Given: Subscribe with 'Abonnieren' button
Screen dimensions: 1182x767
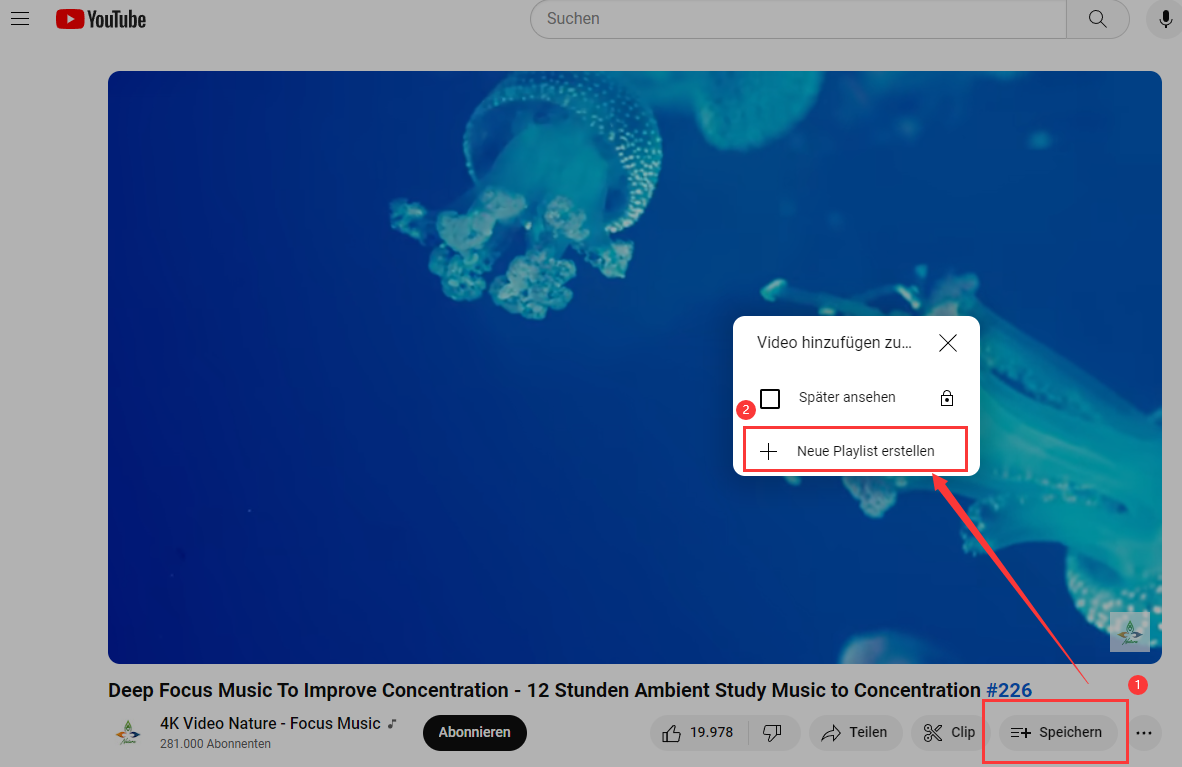Looking at the screenshot, I should coord(474,732).
